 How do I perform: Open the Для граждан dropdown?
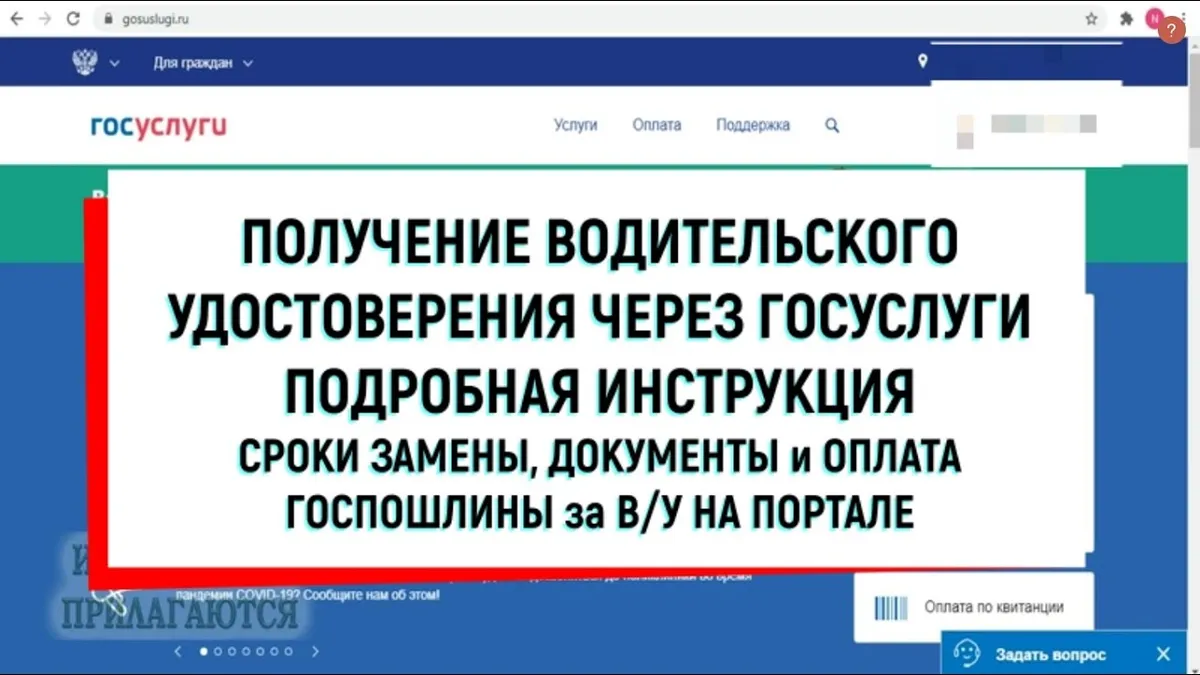203,63
